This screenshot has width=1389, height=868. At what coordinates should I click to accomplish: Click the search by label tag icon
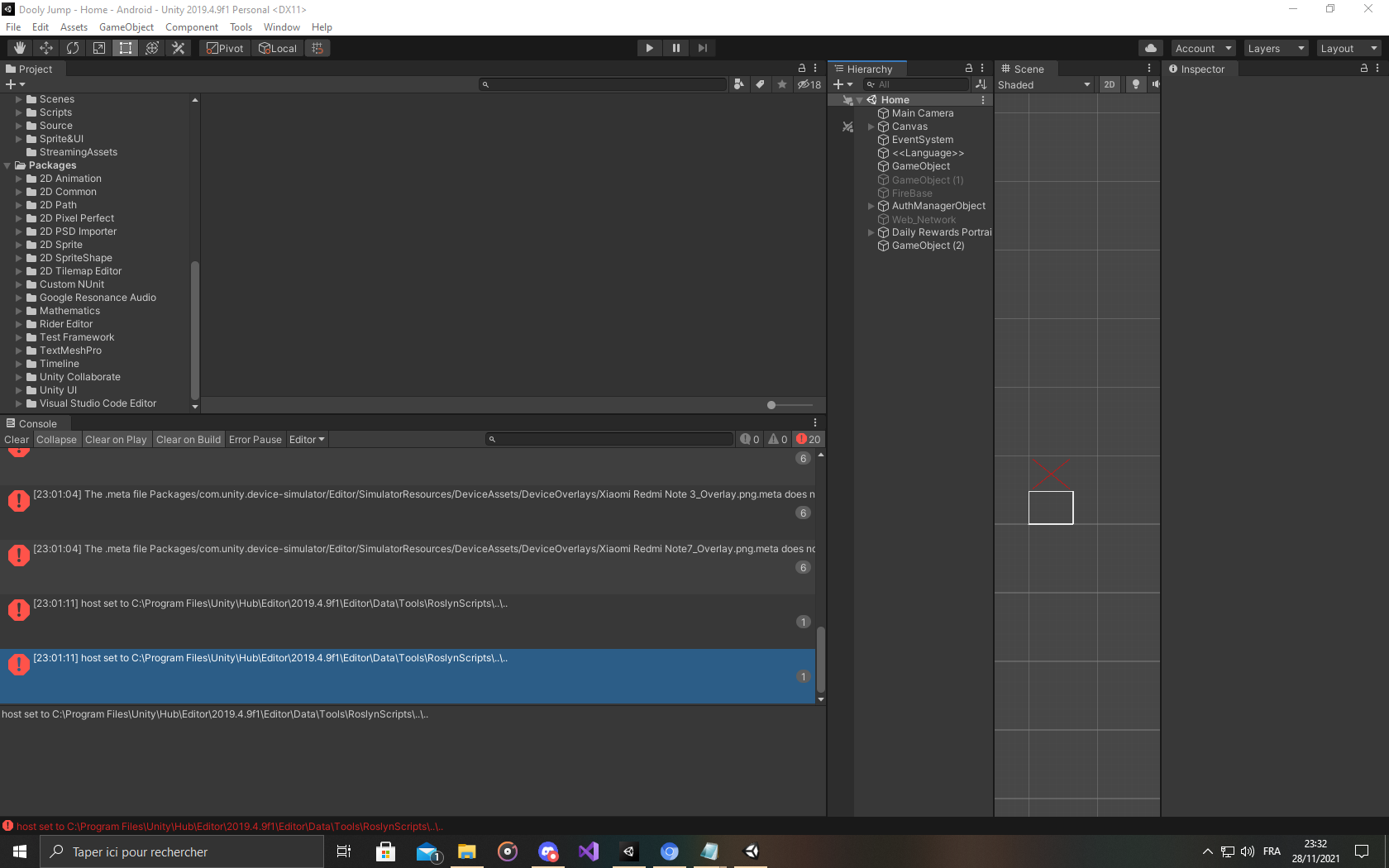point(761,84)
